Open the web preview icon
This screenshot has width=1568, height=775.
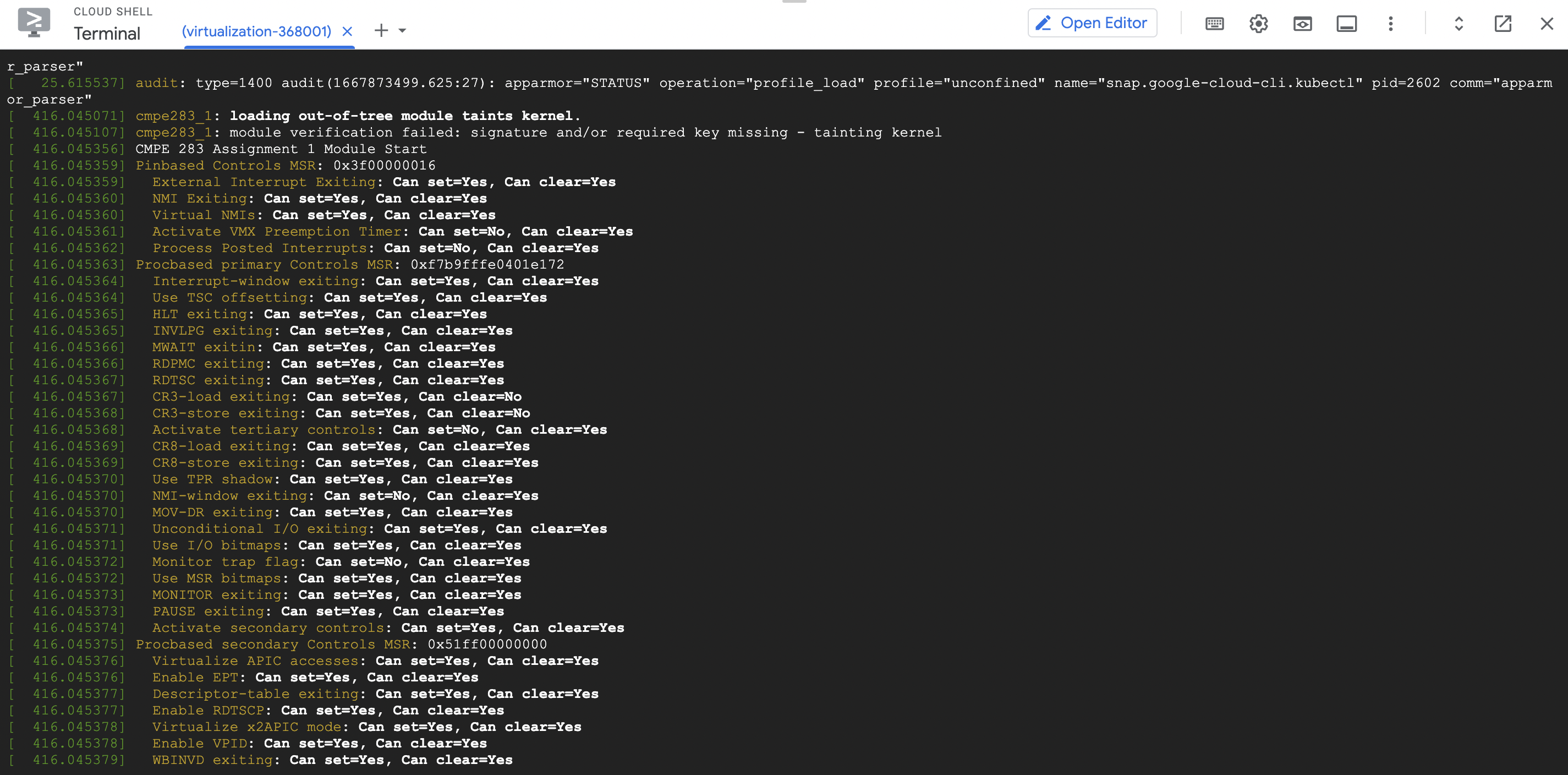tap(1303, 24)
